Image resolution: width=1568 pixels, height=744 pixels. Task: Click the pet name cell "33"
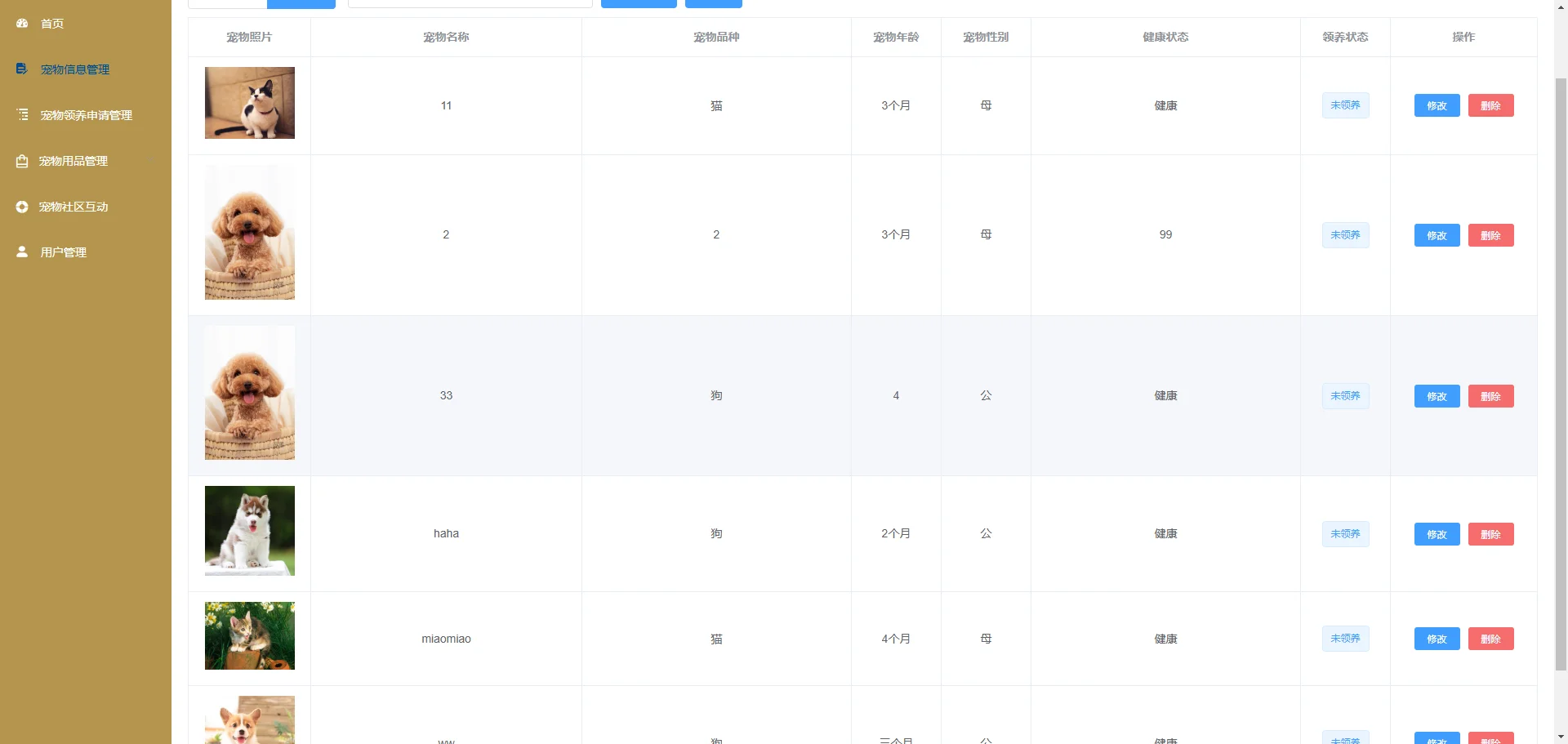pos(446,395)
